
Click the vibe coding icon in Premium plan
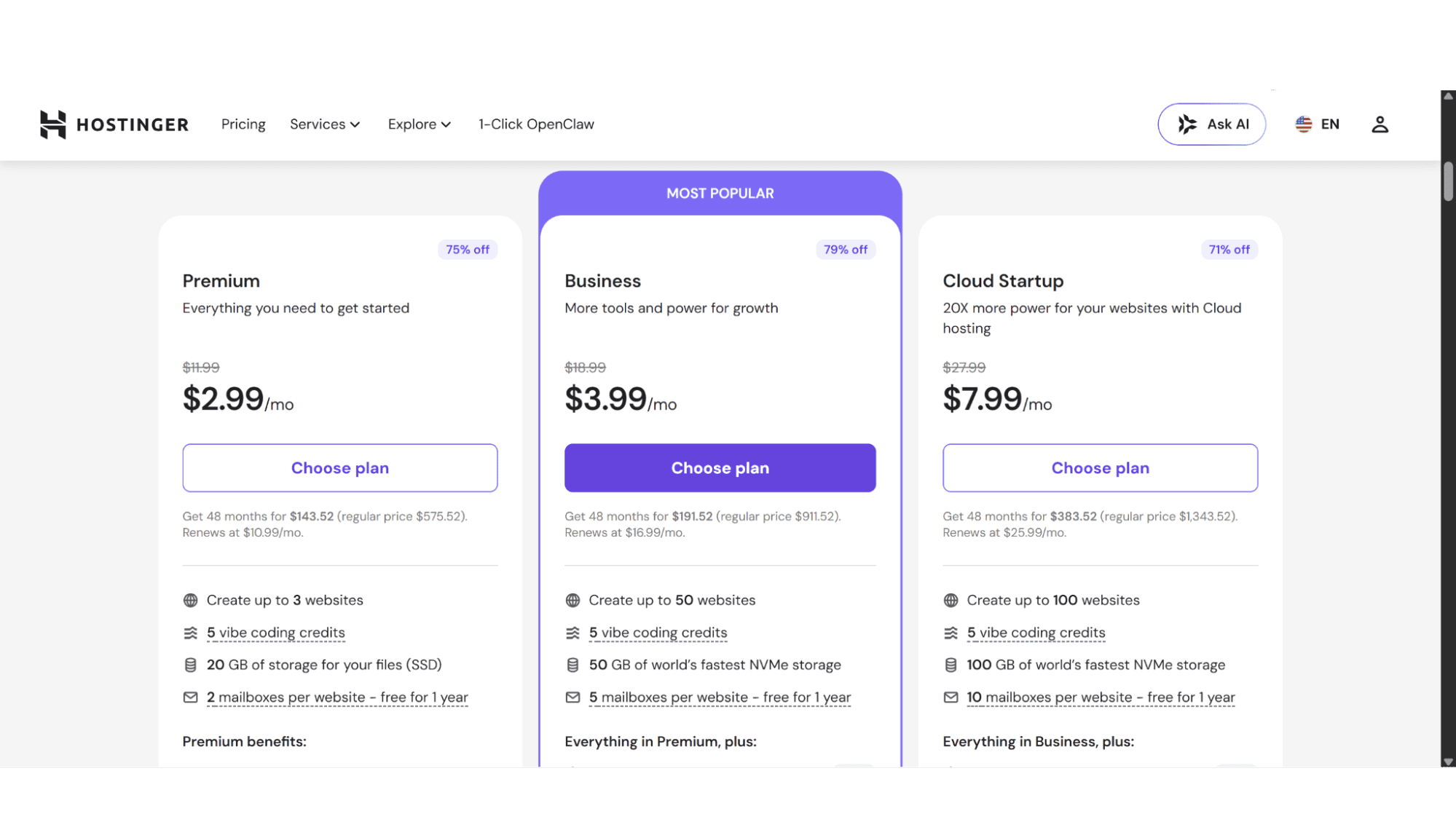click(190, 633)
